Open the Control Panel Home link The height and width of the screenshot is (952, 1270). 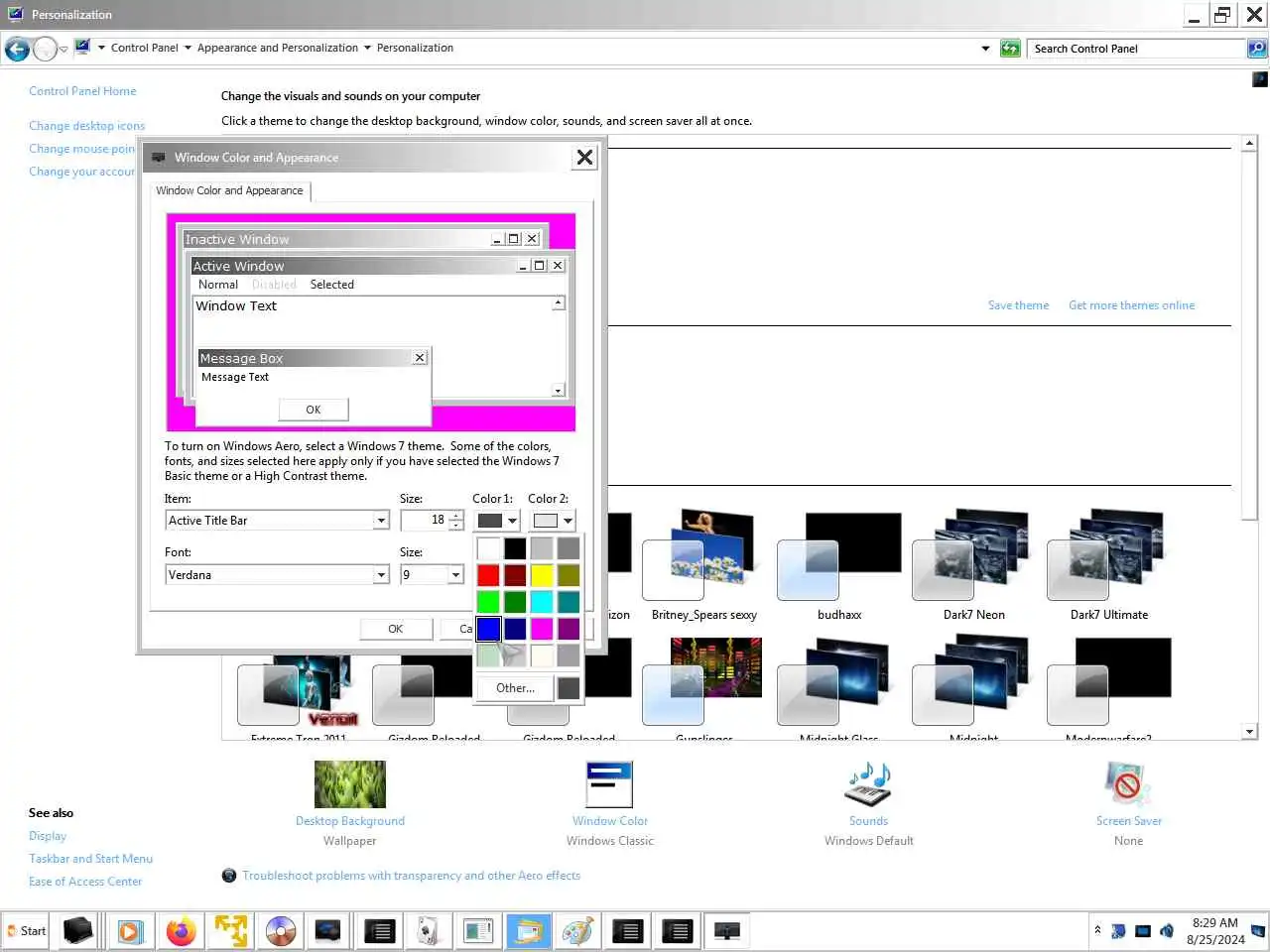tap(82, 91)
